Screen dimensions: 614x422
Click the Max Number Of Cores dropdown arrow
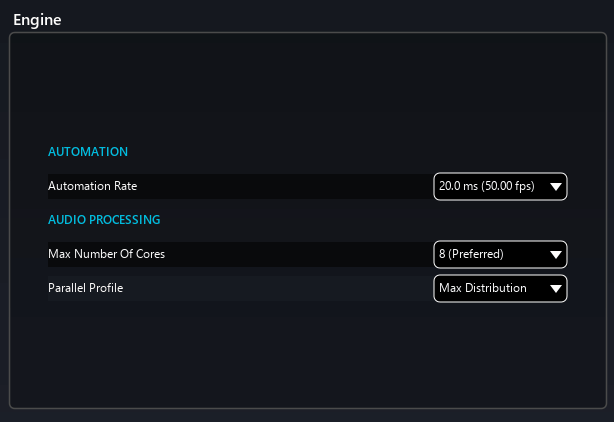[x=556, y=254]
